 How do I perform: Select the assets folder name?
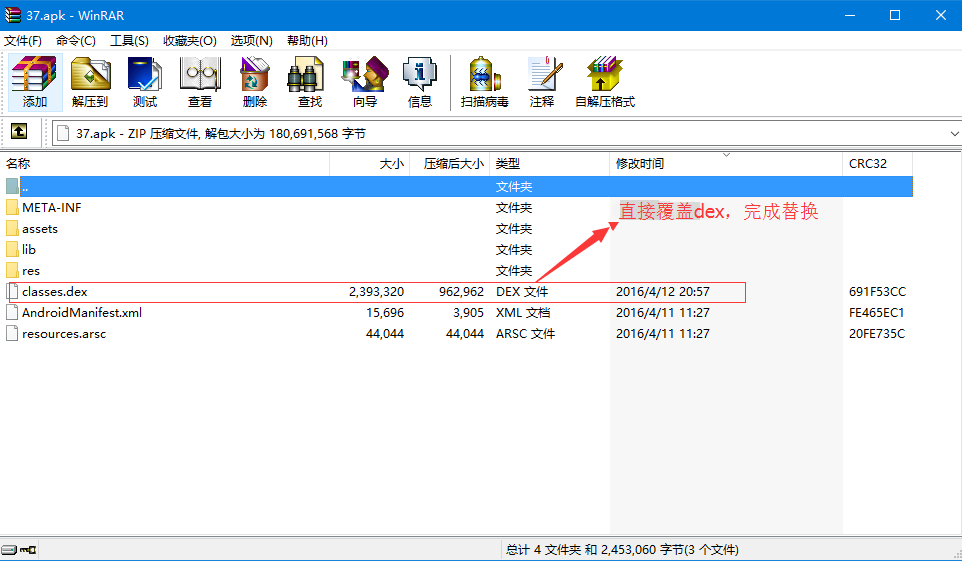click(x=40, y=229)
